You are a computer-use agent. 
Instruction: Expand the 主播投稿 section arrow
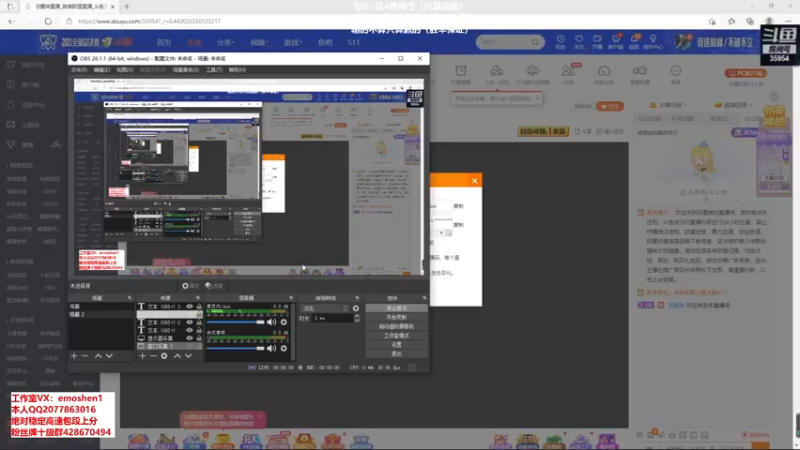coord(685,105)
